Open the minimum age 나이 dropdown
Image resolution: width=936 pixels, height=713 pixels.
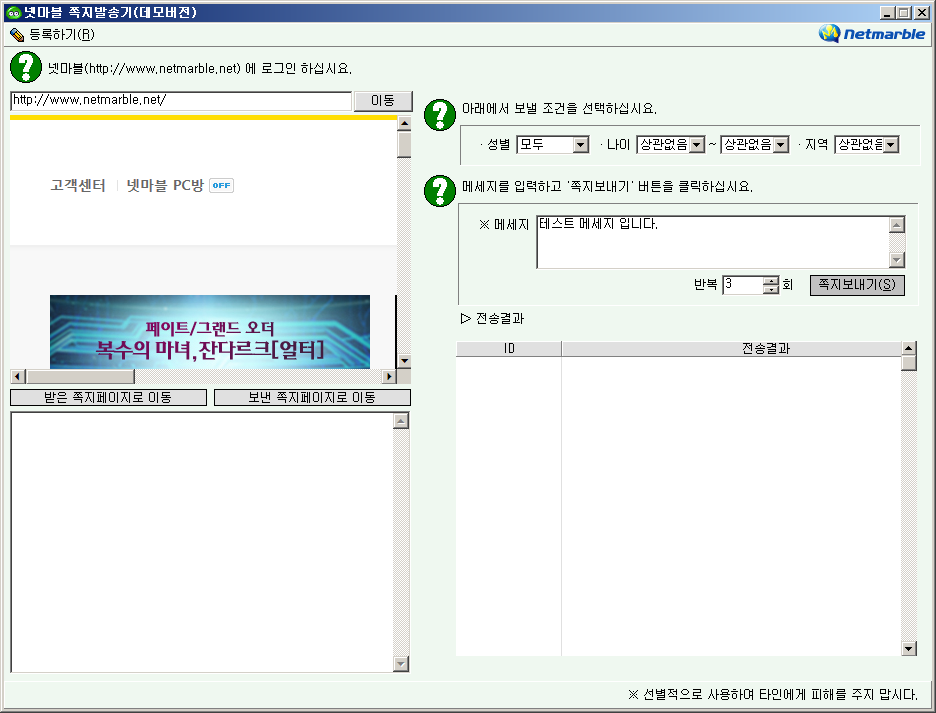tap(697, 145)
